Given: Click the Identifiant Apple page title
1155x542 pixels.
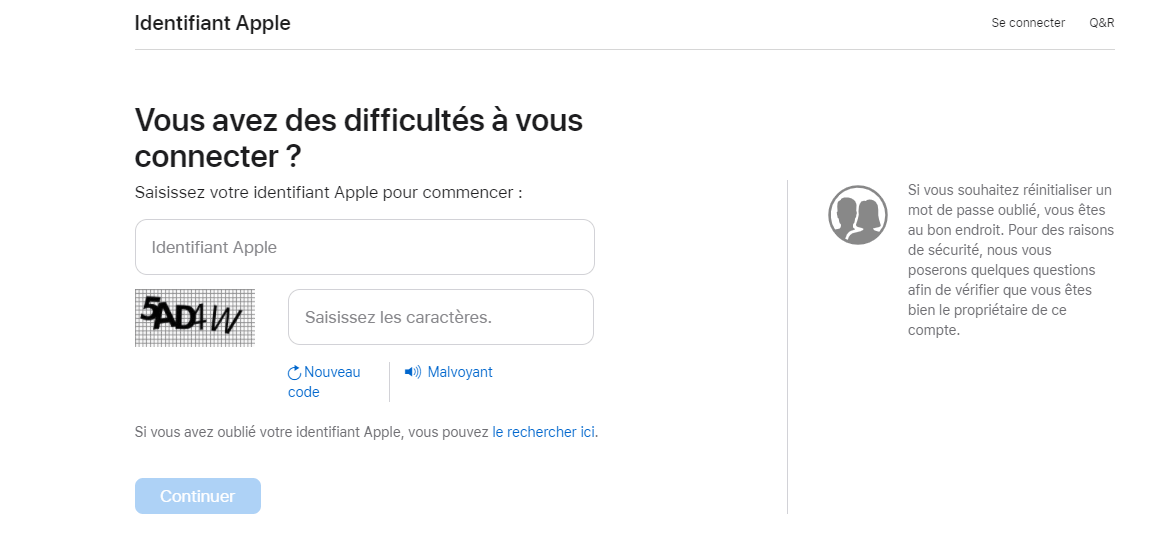Looking at the screenshot, I should coord(213,23).
